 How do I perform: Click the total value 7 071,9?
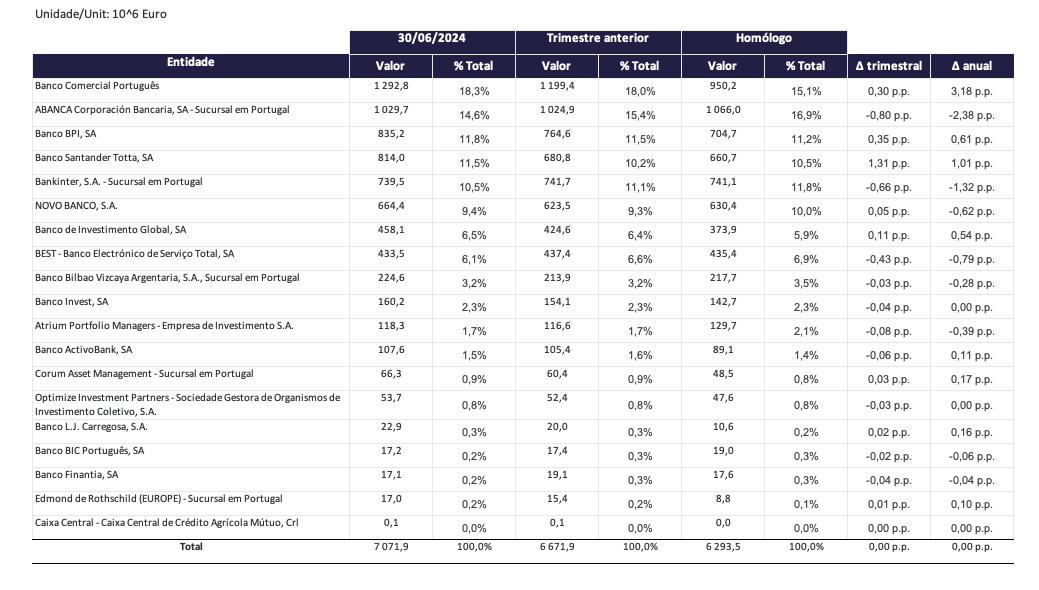391,547
